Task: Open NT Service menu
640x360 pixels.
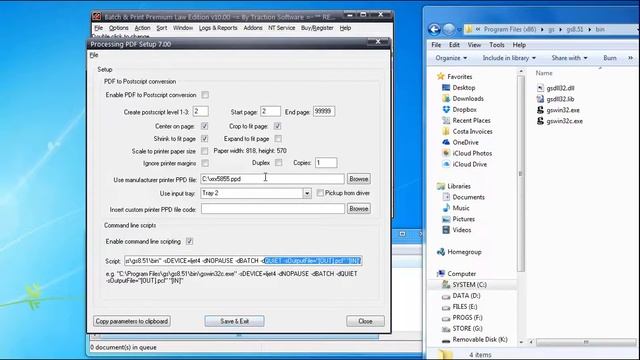Action: click(x=281, y=28)
